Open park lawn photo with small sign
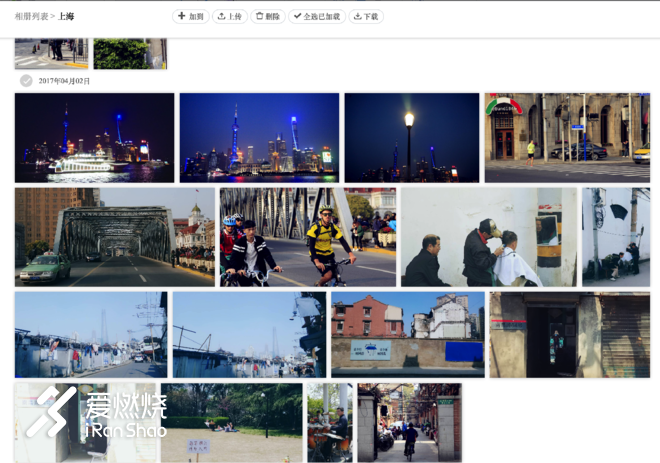This screenshot has height=463, width=660. 232,423
